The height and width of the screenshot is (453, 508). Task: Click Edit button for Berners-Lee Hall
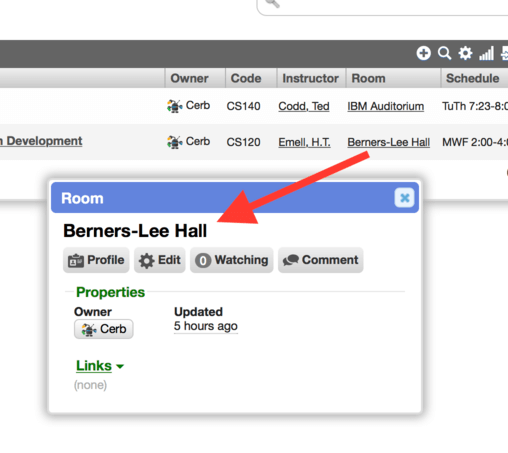[x=160, y=260]
